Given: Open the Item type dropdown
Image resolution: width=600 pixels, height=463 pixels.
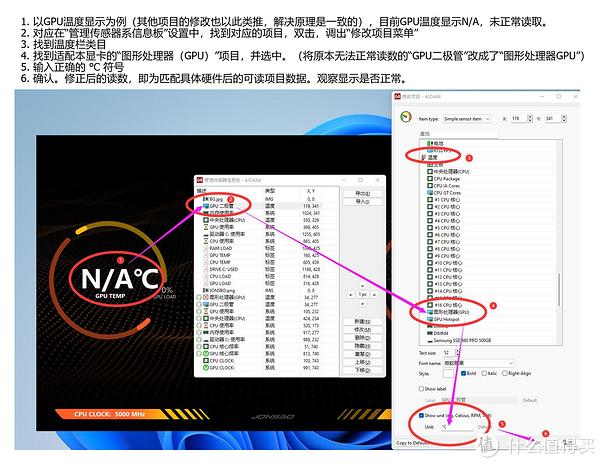Looking at the screenshot, I should 466,119.
